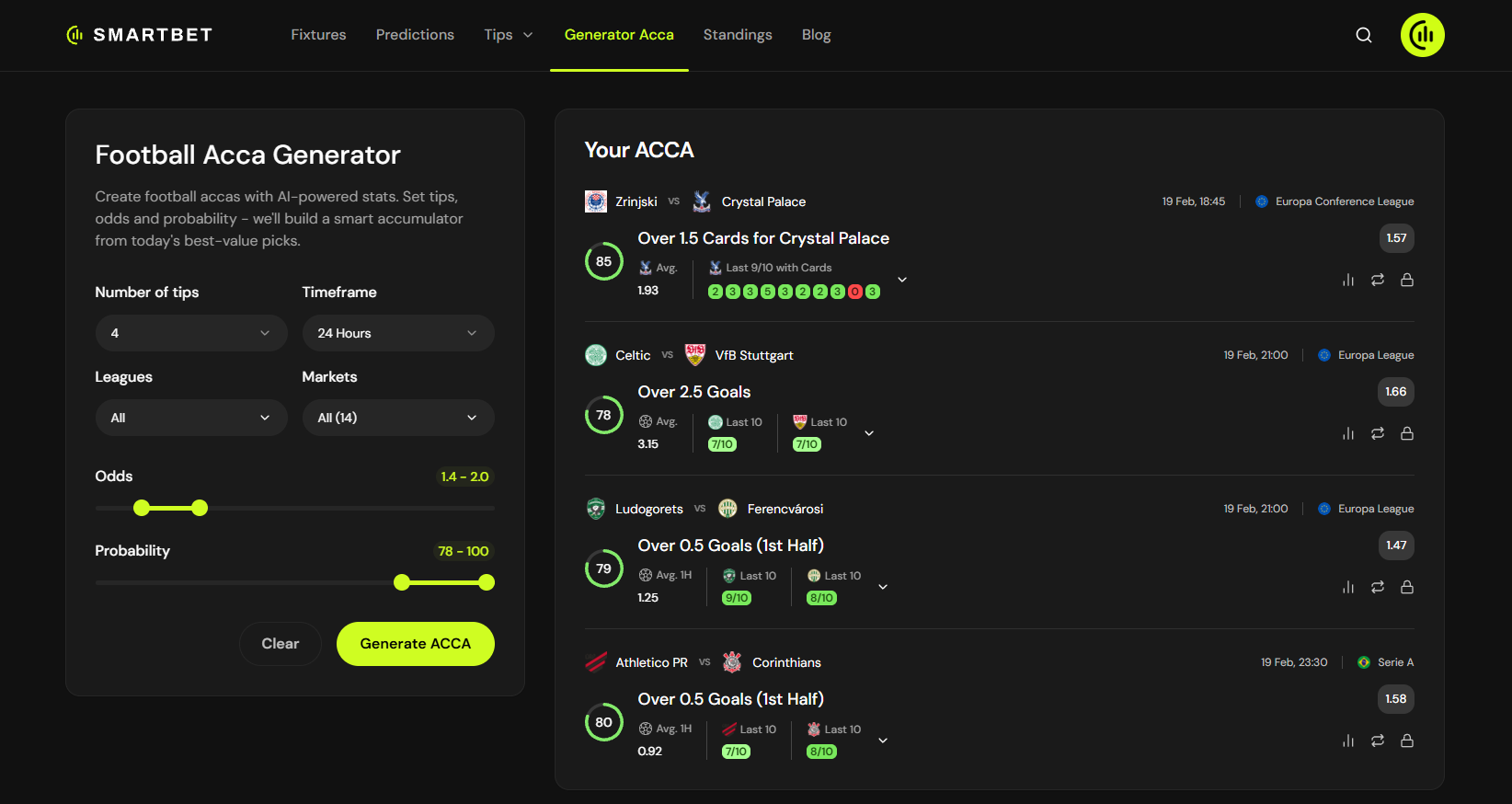Click the Ludogorets team crest

[x=596, y=509]
